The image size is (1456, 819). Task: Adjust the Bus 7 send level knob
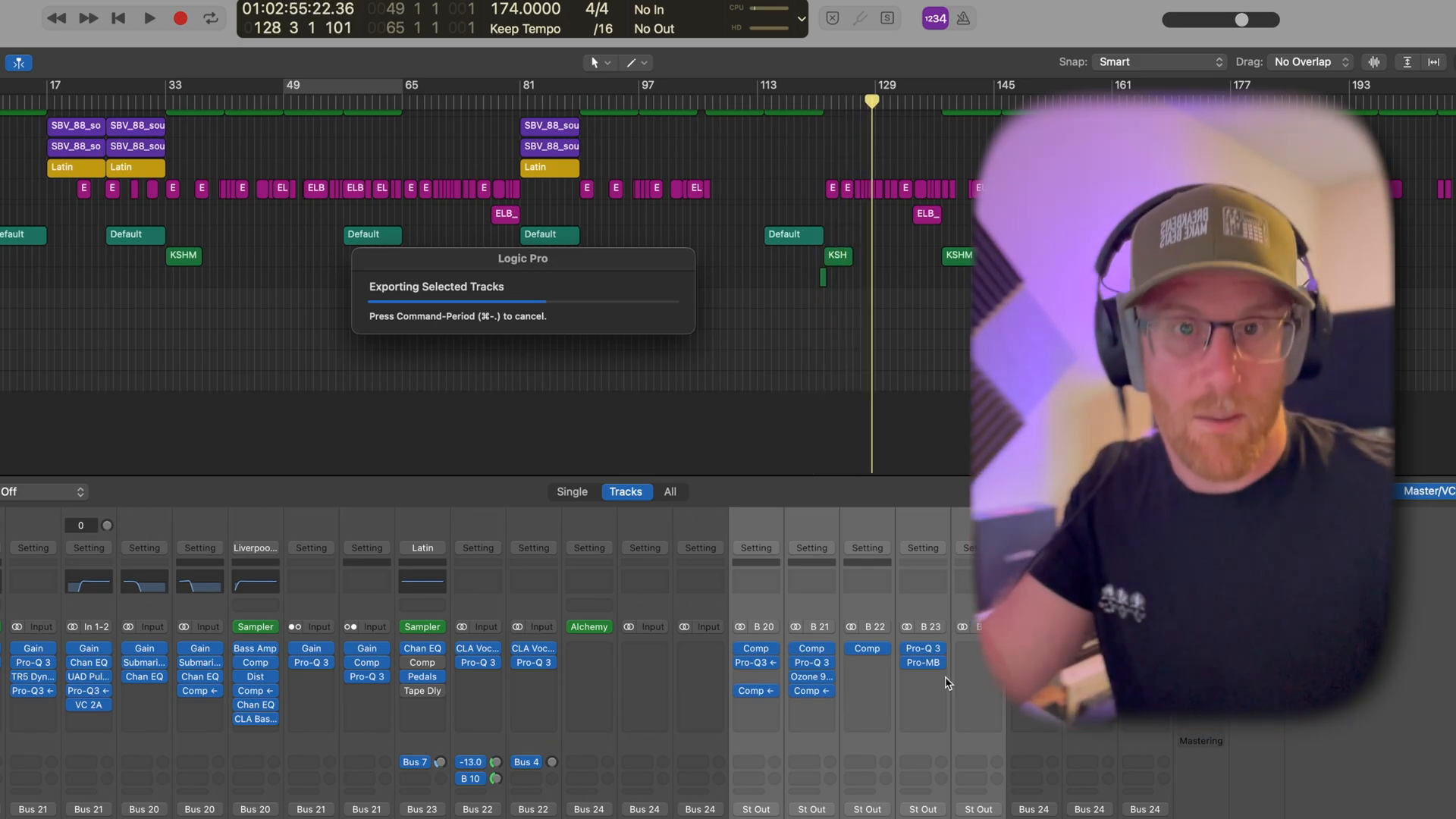coord(440,762)
